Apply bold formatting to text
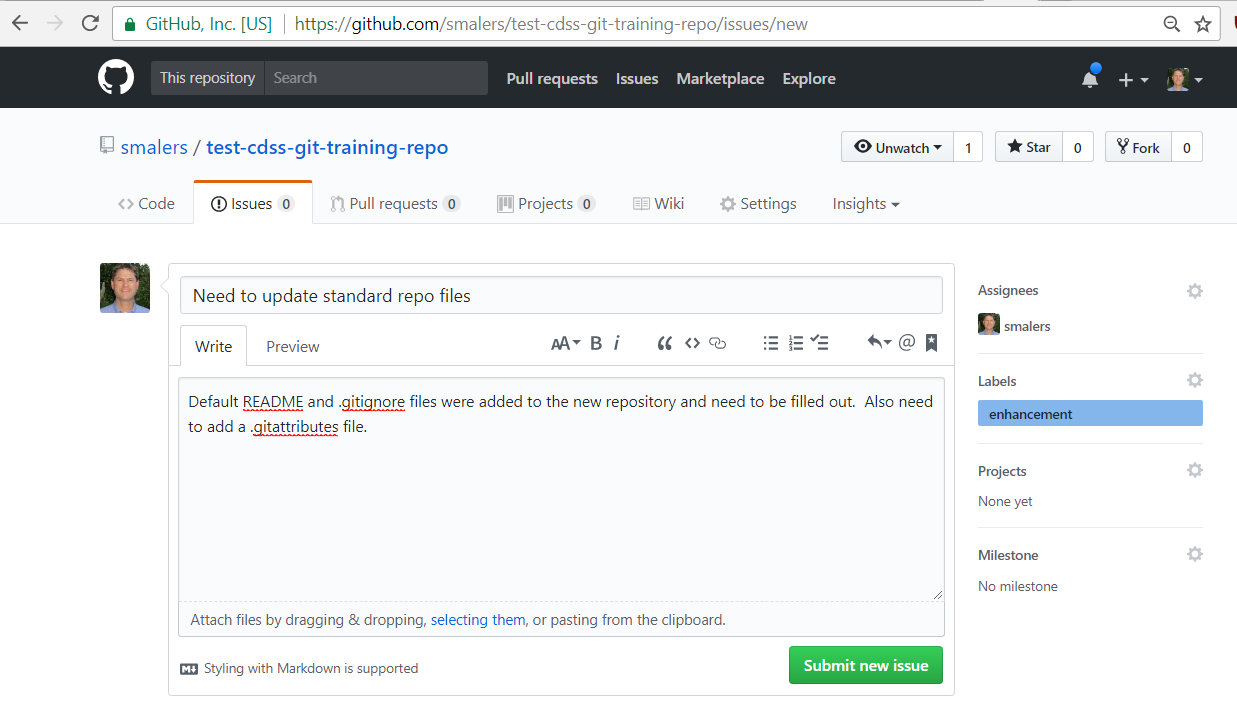The image size is (1237, 705). [596, 343]
